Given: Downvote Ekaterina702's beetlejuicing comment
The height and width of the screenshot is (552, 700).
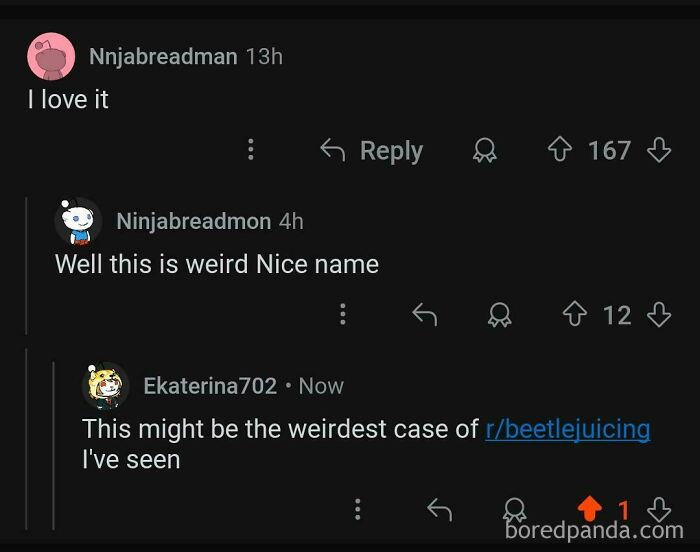Looking at the screenshot, I should point(658,510).
